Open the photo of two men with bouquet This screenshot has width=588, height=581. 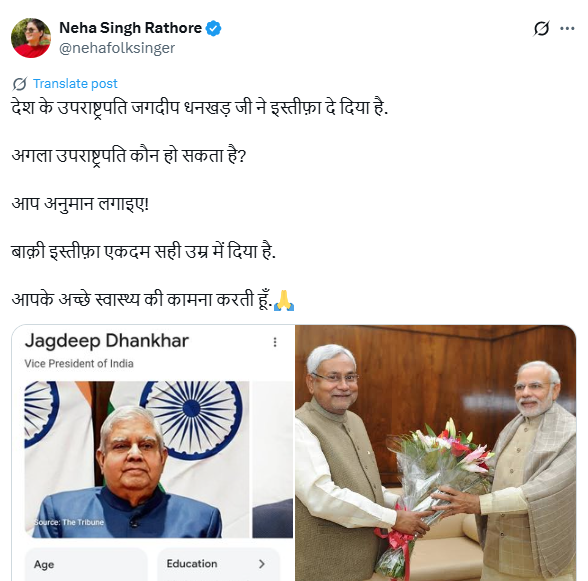tap(435, 453)
